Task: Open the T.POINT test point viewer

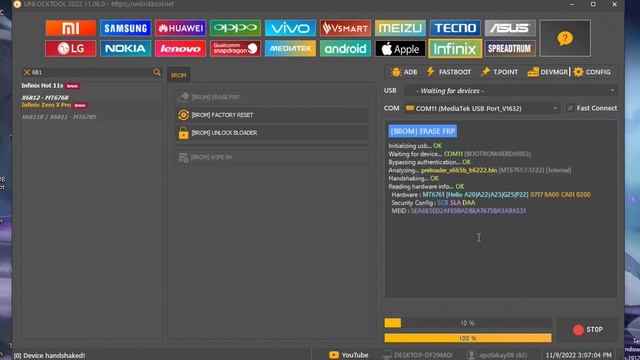Action: tap(499, 72)
